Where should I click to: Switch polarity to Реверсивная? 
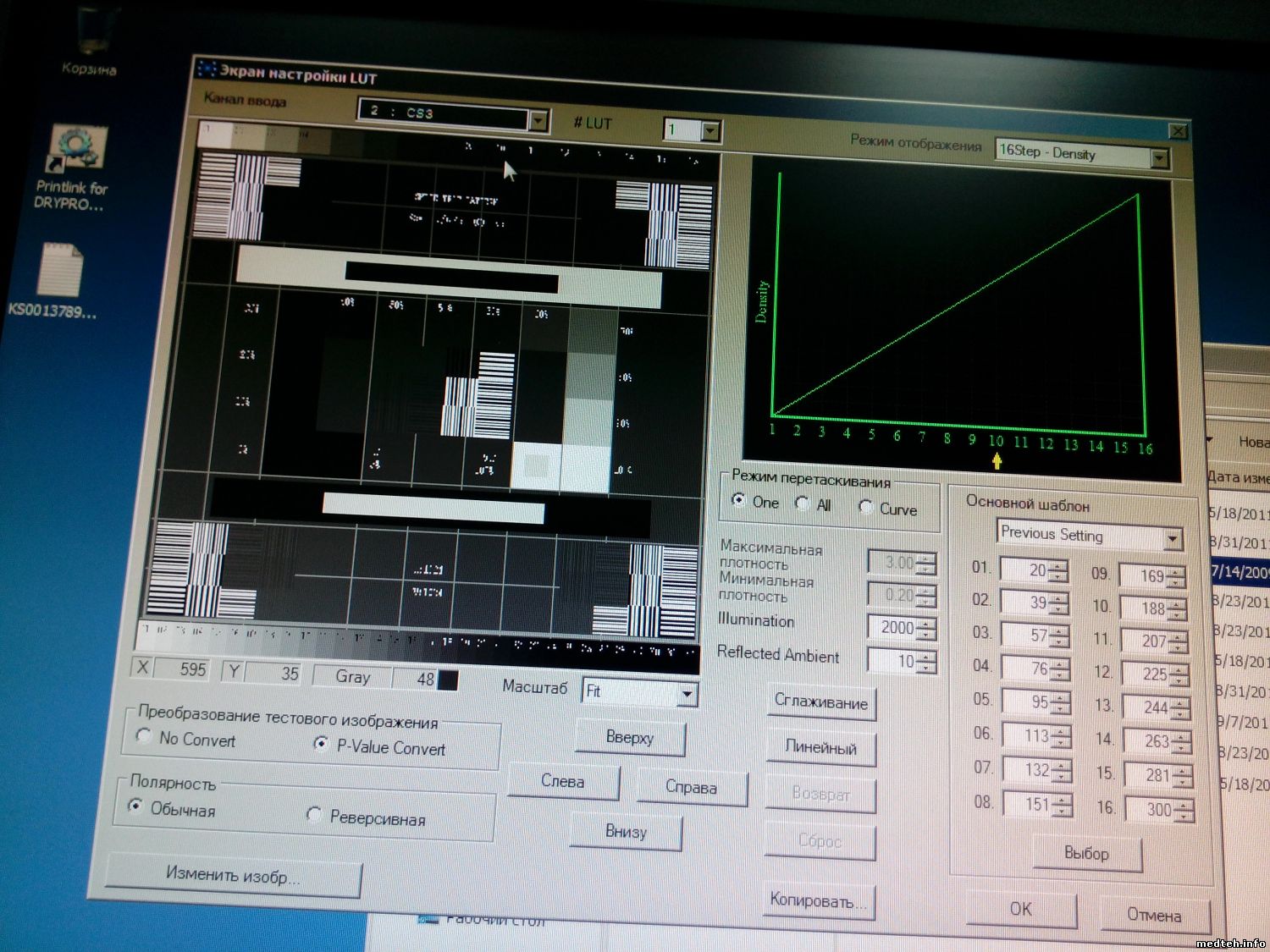coord(314,815)
